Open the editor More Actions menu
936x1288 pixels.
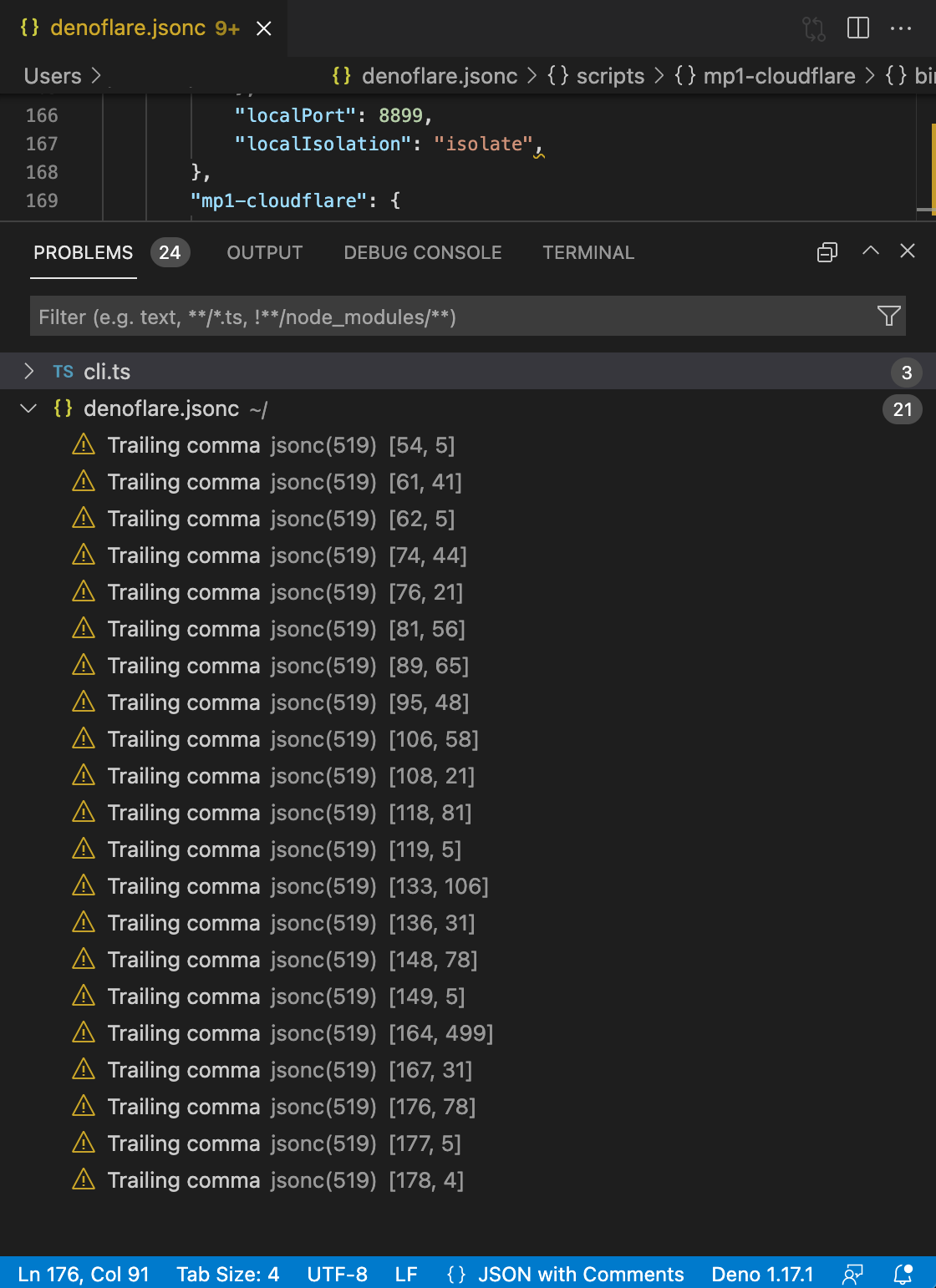[x=901, y=28]
